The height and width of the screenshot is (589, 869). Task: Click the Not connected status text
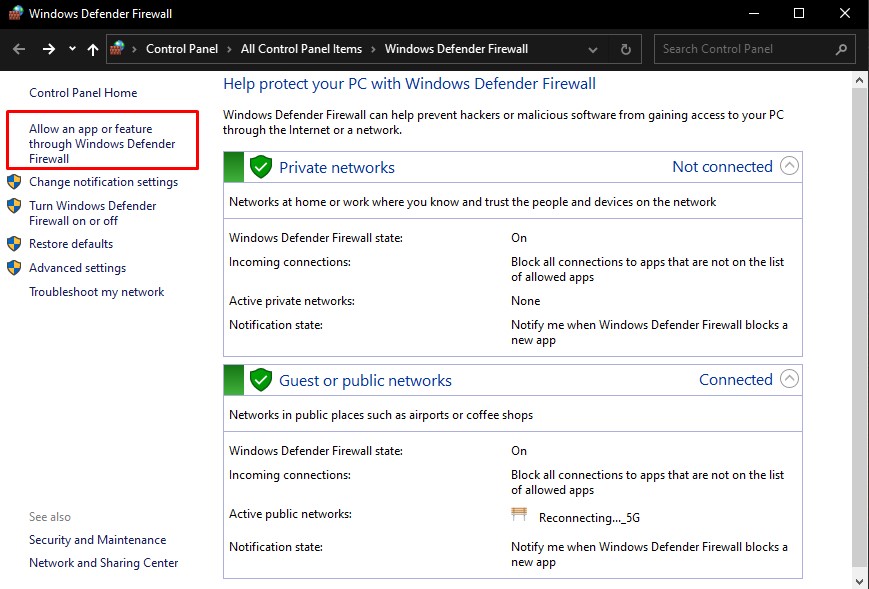tap(722, 166)
